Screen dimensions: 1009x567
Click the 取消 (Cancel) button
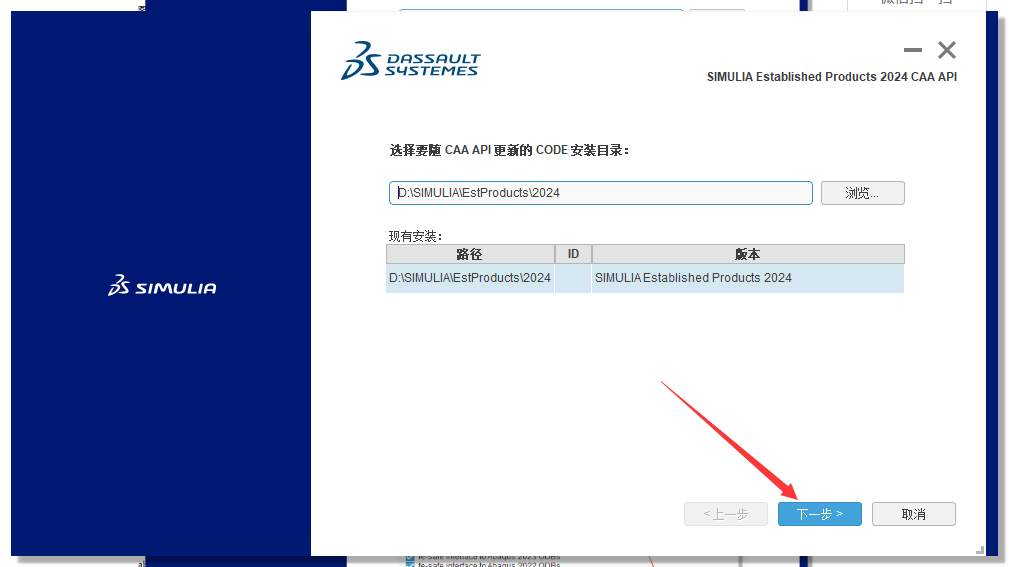913,514
